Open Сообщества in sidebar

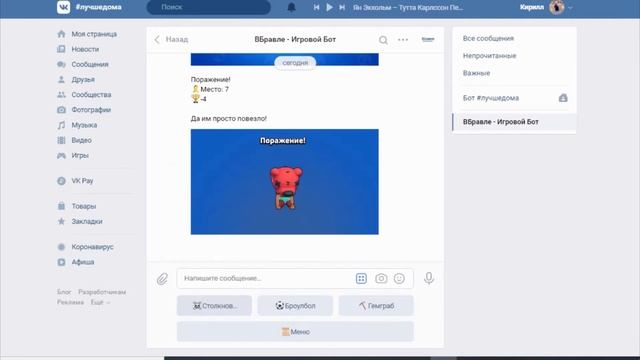coord(91,94)
